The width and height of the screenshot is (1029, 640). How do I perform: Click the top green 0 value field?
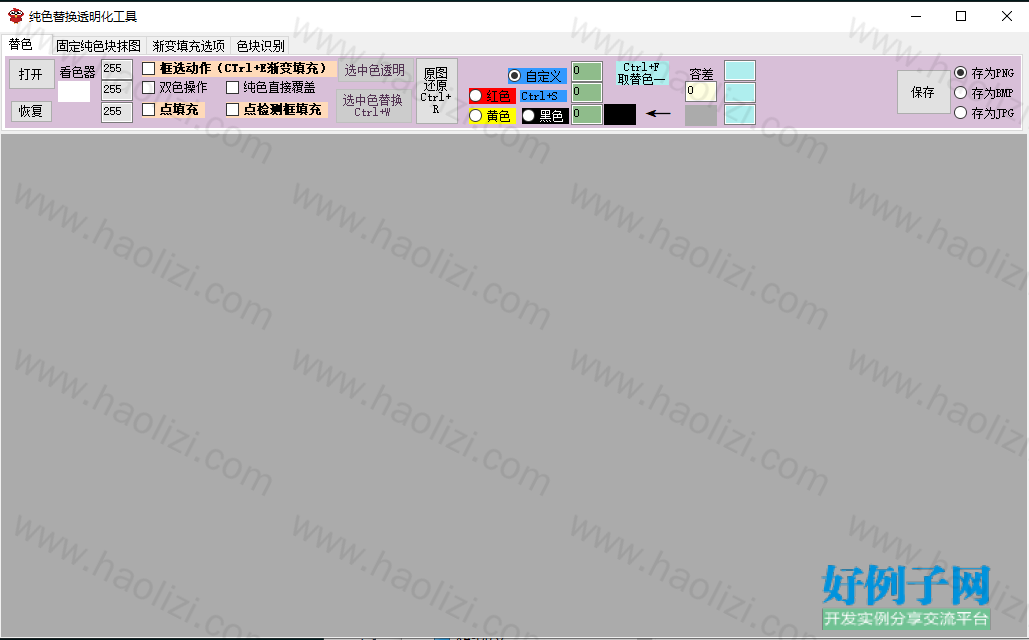point(587,72)
